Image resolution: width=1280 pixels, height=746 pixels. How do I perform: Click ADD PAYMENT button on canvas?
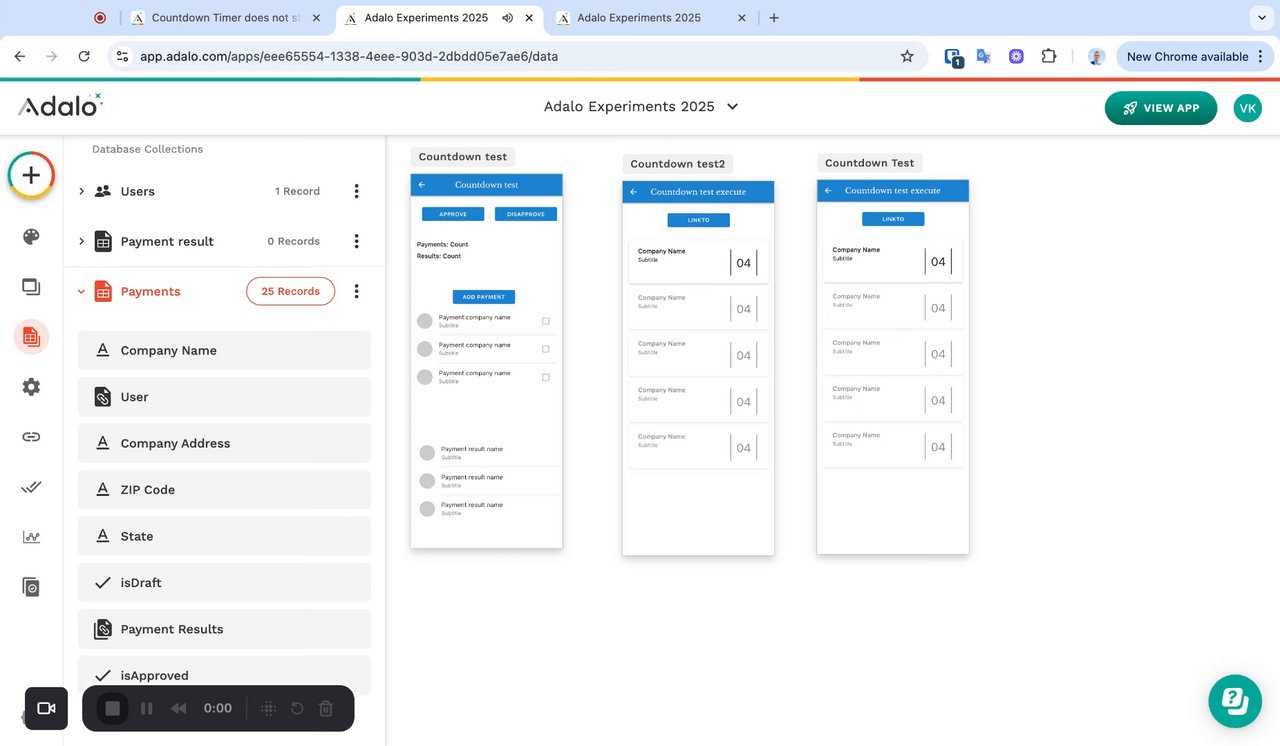pyautogui.click(x=484, y=297)
